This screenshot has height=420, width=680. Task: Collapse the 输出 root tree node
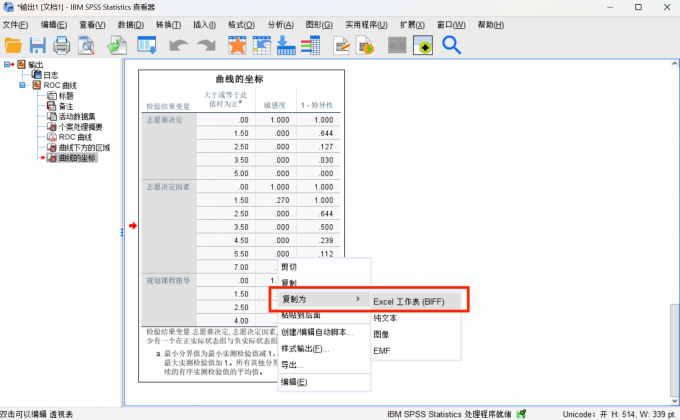coord(7,65)
